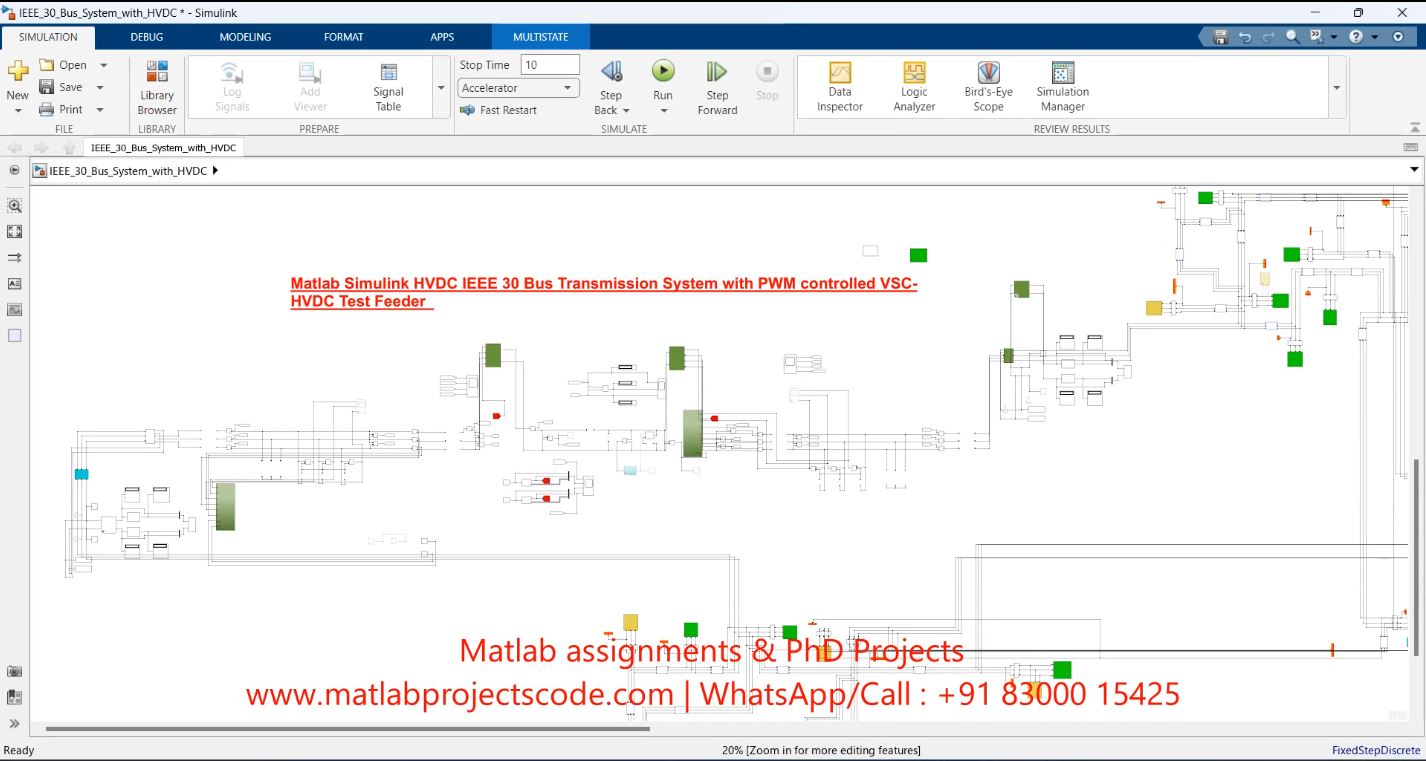Viewport: 1426px width, 761px height.
Task: Open the Library Browser
Action: (157, 88)
